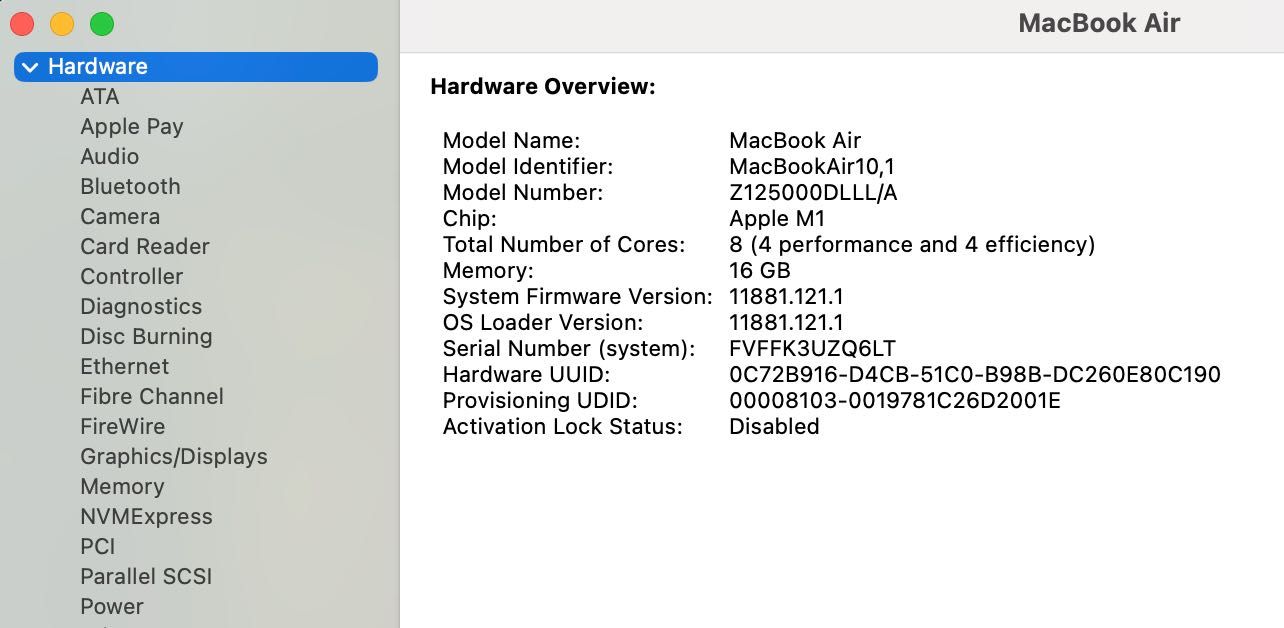The height and width of the screenshot is (628, 1284).
Task: Click the green full-screen window button
Action: click(102, 24)
